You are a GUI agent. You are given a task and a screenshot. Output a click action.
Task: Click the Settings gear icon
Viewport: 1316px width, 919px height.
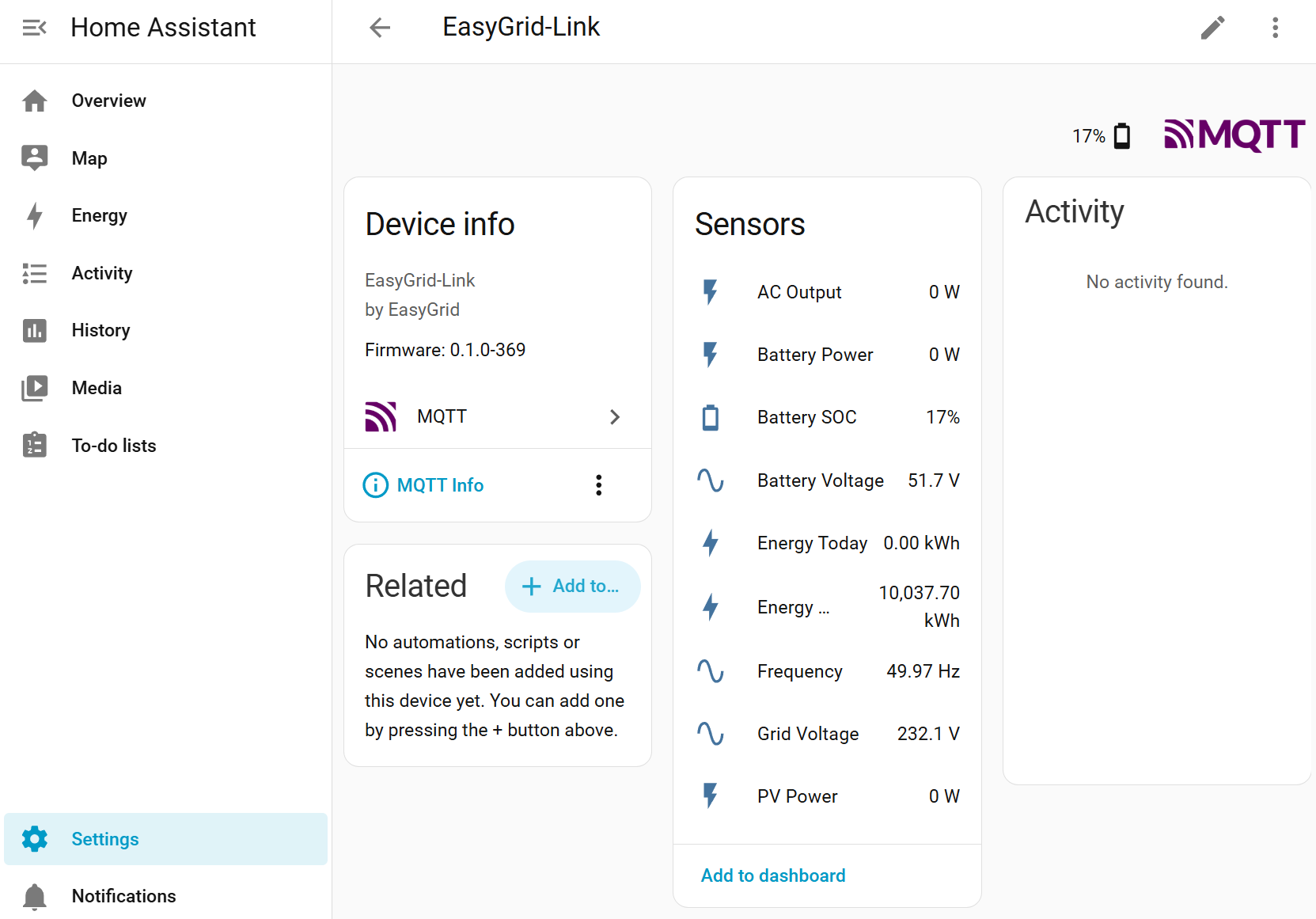pyautogui.click(x=35, y=838)
